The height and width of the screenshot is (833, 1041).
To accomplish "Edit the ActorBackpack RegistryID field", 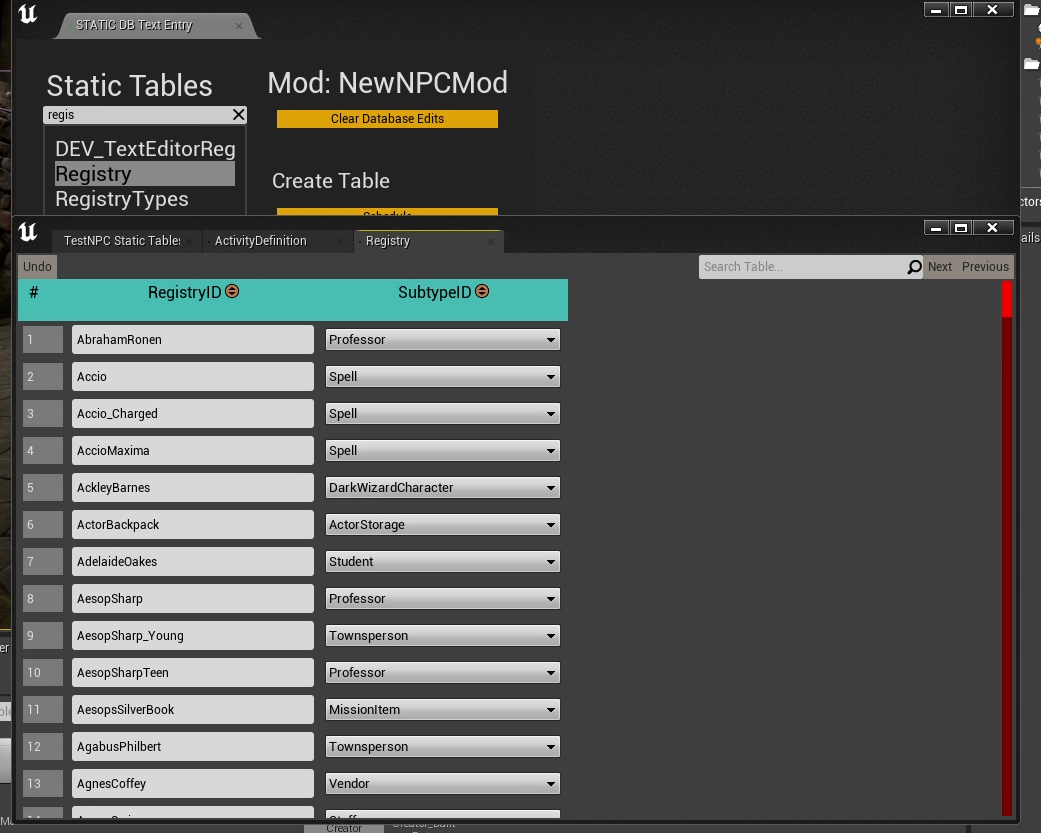I will point(193,525).
